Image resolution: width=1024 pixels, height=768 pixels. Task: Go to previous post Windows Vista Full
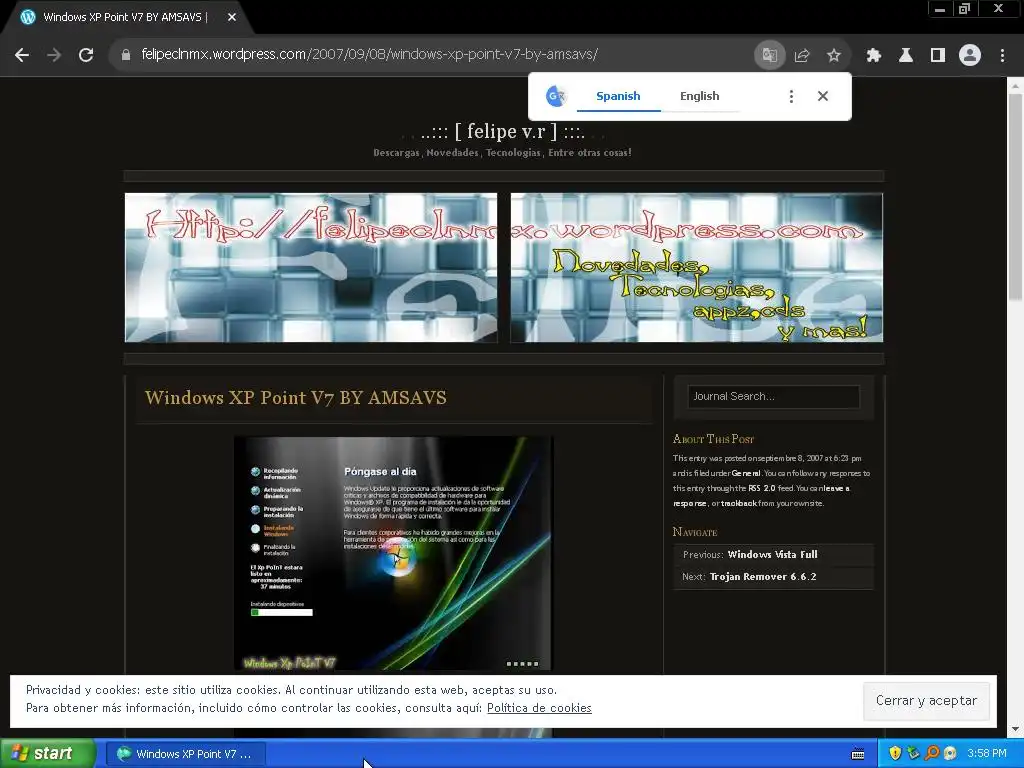(x=773, y=554)
